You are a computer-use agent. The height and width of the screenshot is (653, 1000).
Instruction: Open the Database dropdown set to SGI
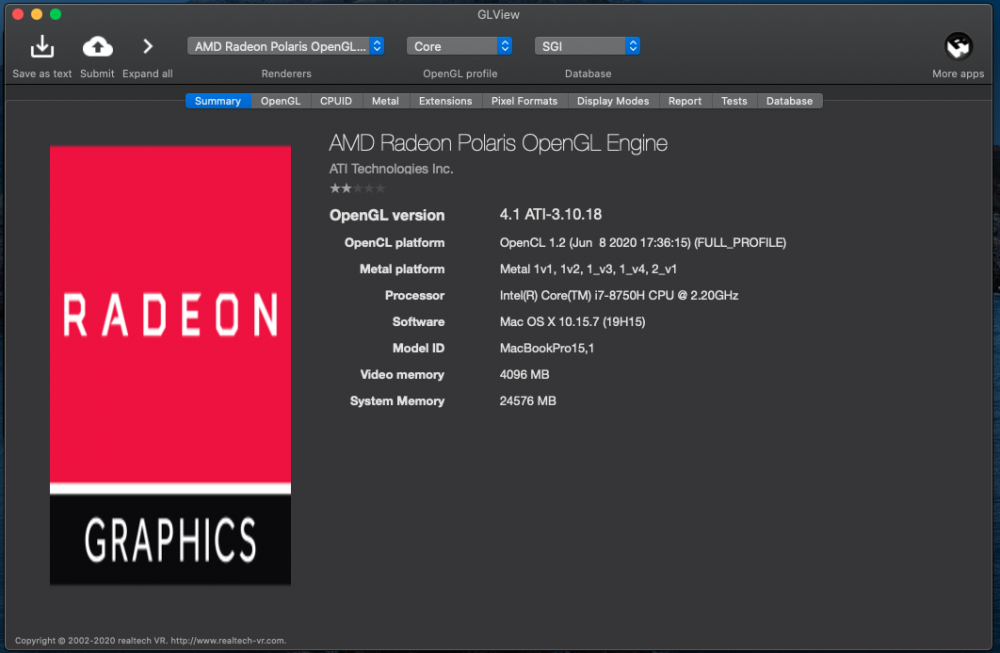(587, 46)
